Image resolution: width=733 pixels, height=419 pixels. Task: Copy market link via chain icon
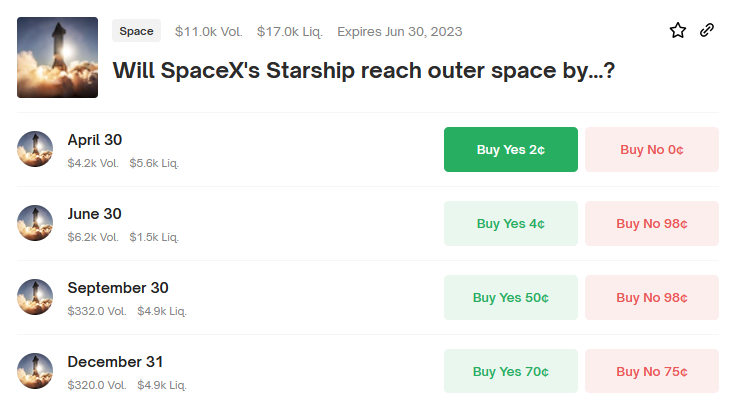tap(707, 30)
